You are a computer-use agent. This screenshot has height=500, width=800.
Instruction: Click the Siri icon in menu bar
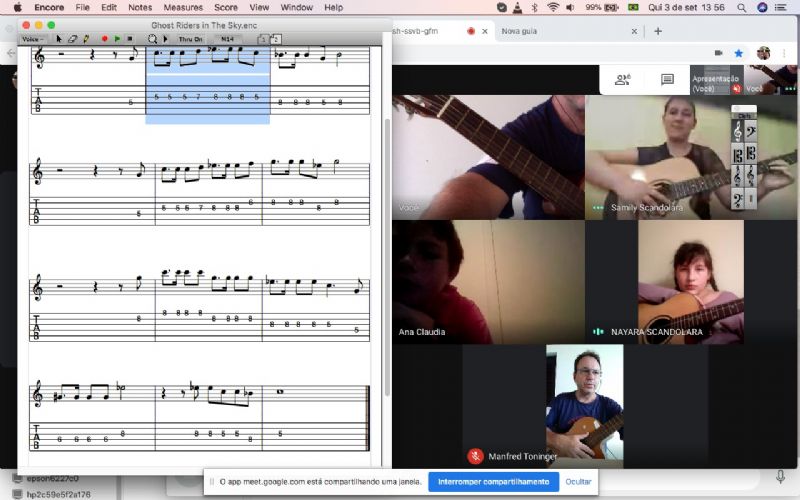(762, 7)
